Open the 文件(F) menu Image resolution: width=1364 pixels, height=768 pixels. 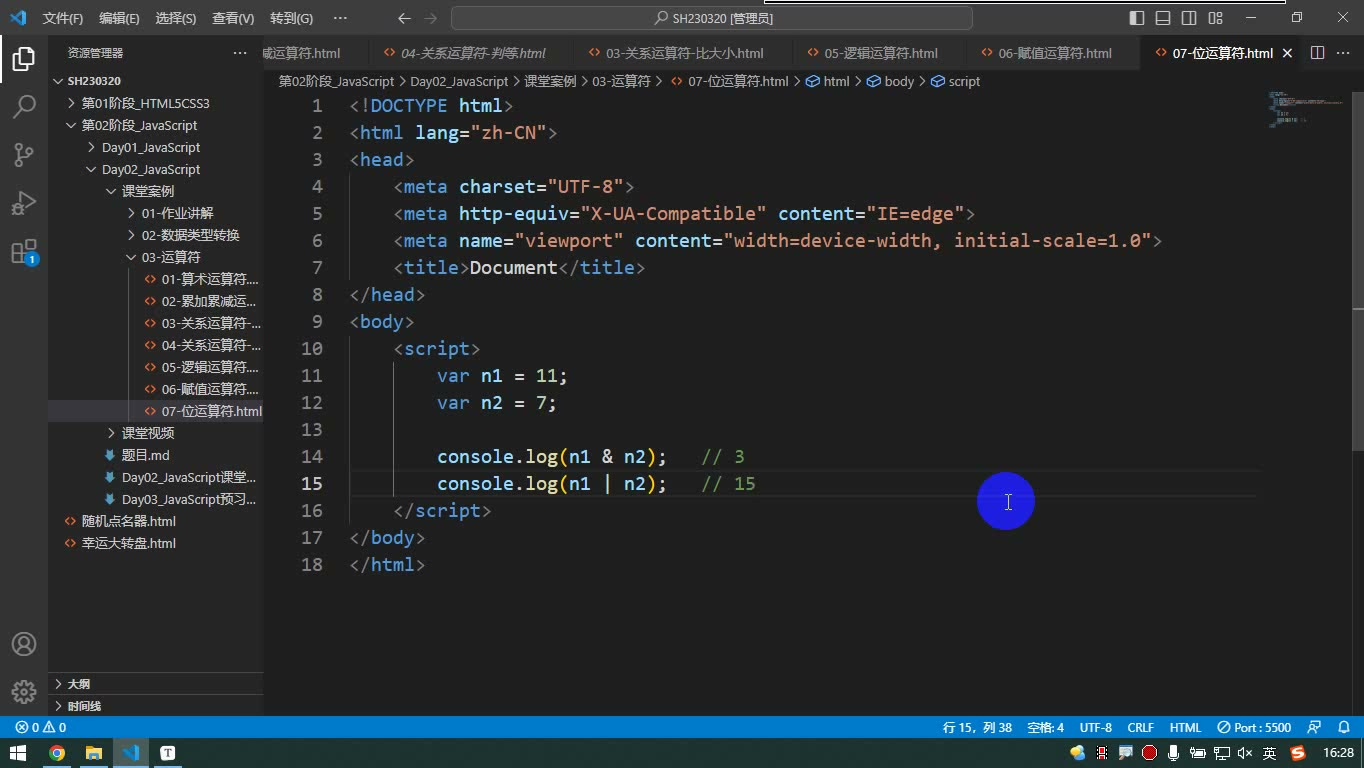click(x=63, y=18)
